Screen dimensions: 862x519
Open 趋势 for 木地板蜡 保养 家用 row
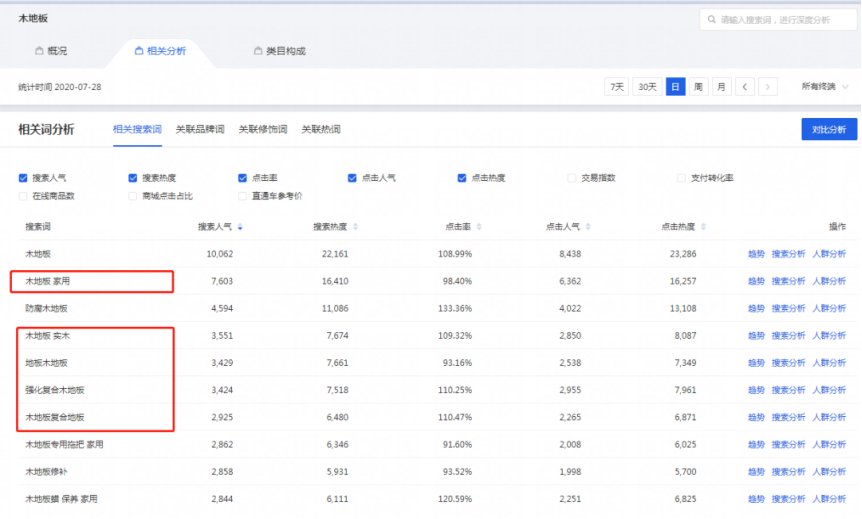coord(756,499)
